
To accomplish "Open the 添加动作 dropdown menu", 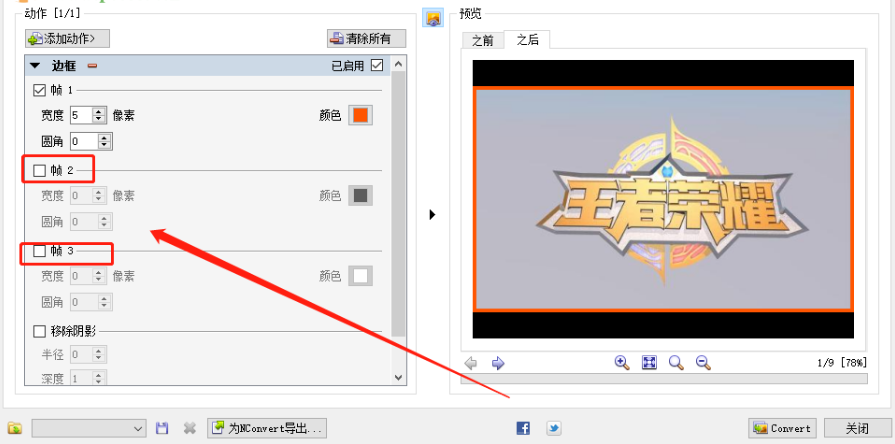I will coord(67,39).
